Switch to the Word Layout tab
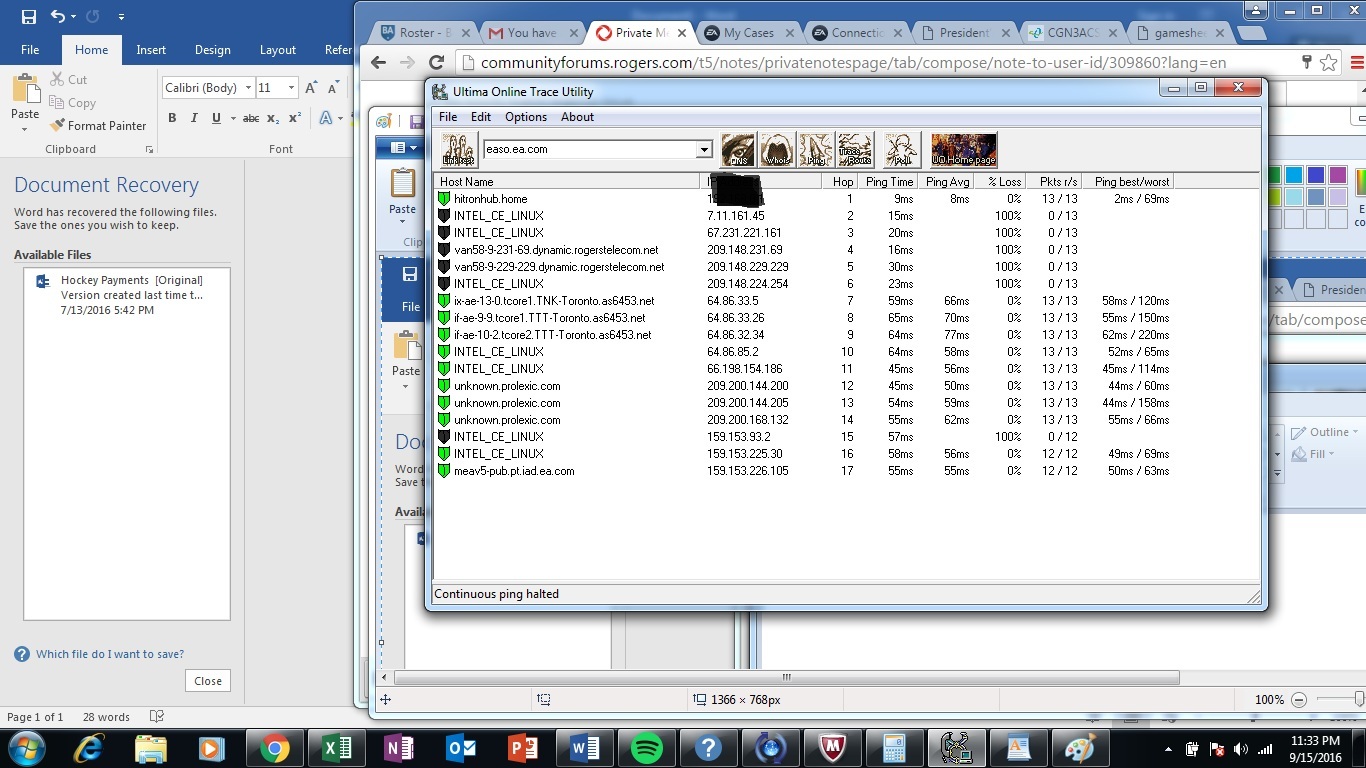This screenshot has width=1366, height=768. 277,50
